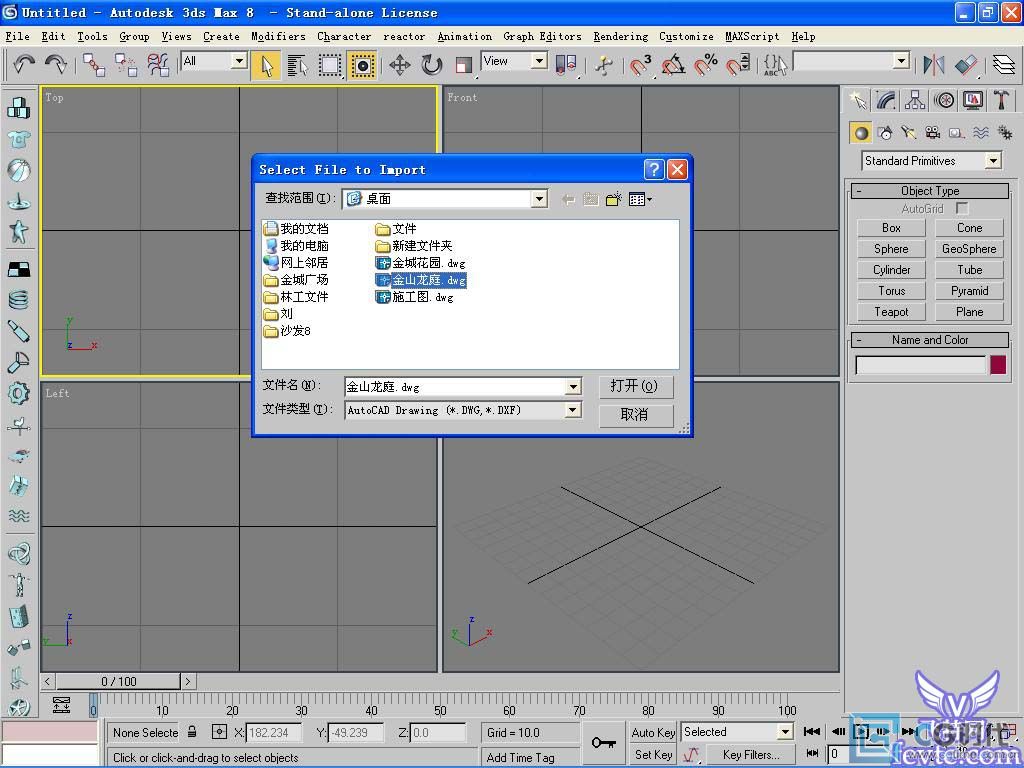Open the view menu icon in import dialog
The height and width of the screenshot is (768, 1024).
(640, 199)
